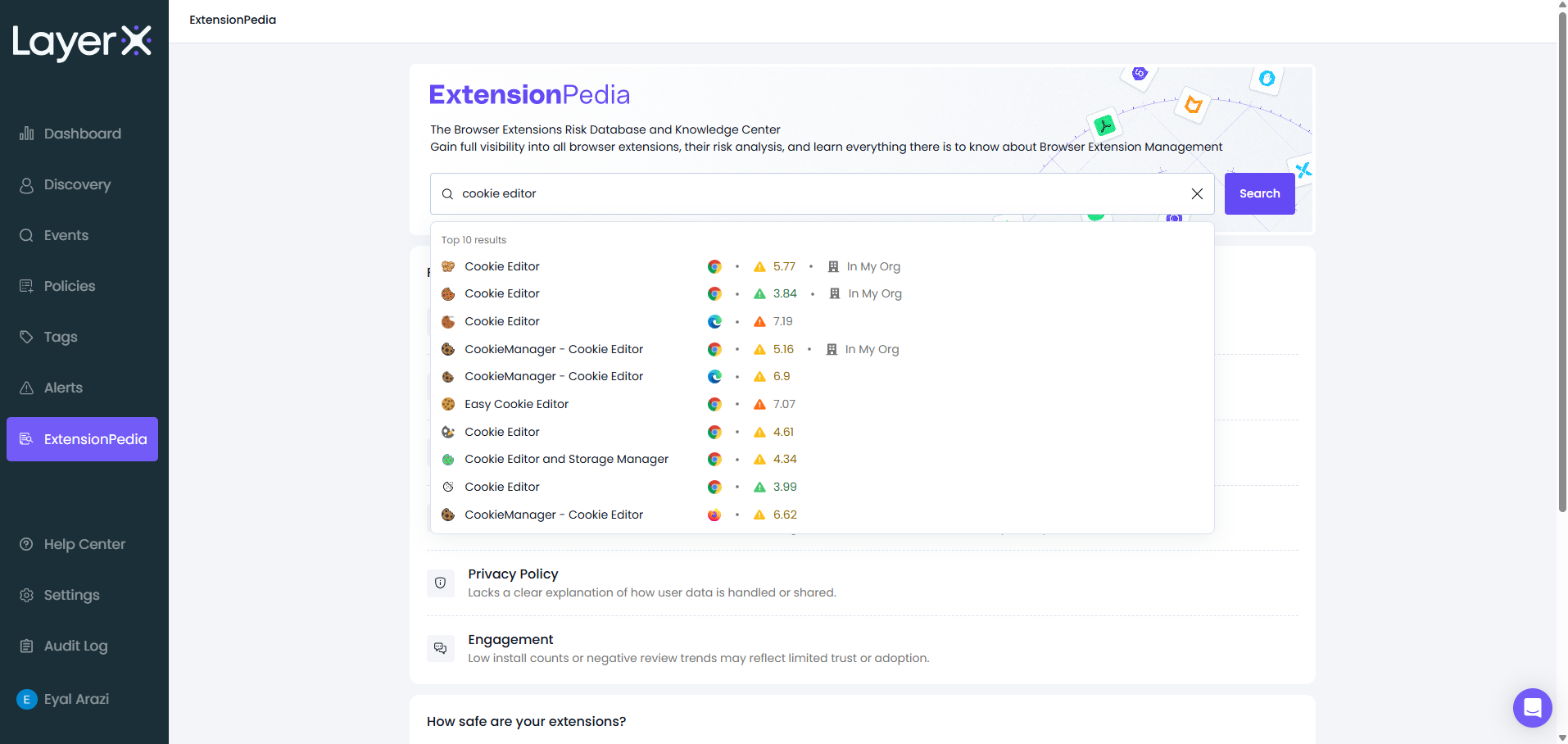Image resolution: width=1568 pixels, height=744 pixels.
Task: Click the ExtensionPedia sidebar icon
Action: pyautogui.click(x=27, y=439)
